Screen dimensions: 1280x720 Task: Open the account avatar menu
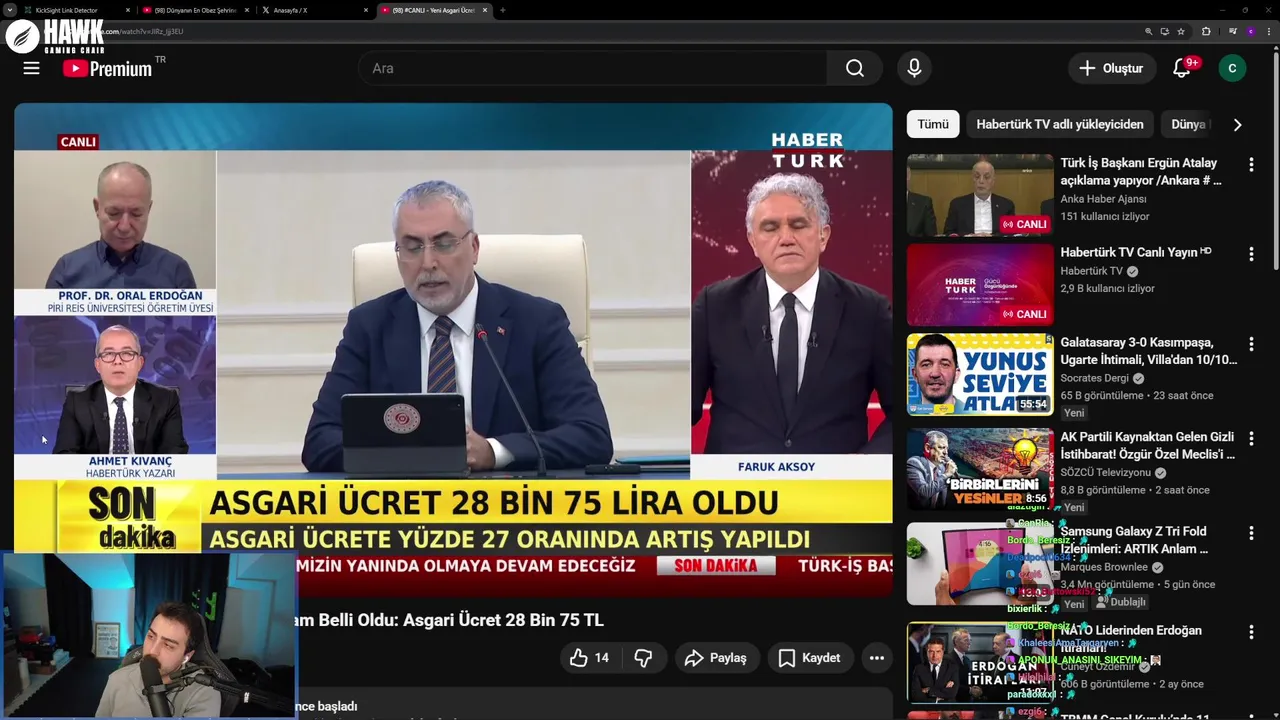[1232, 68]
